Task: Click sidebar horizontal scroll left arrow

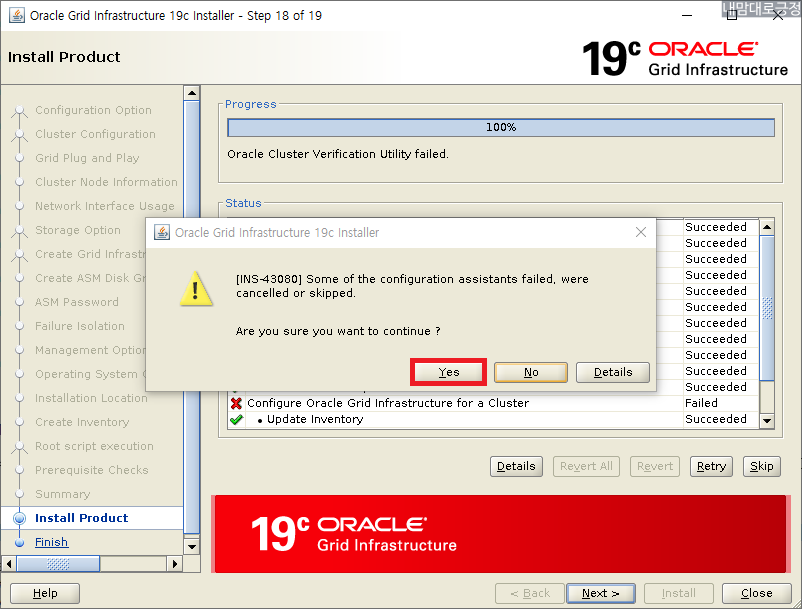Action: pyautogui.click(x=9, y=564)
